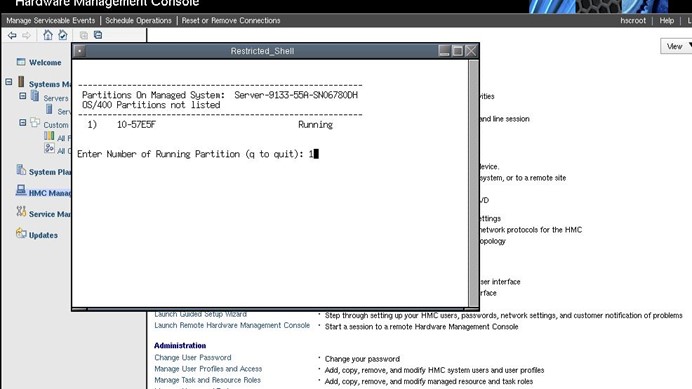
Task: Open Manage User Profiles and Access link
Action: point(208,369)
